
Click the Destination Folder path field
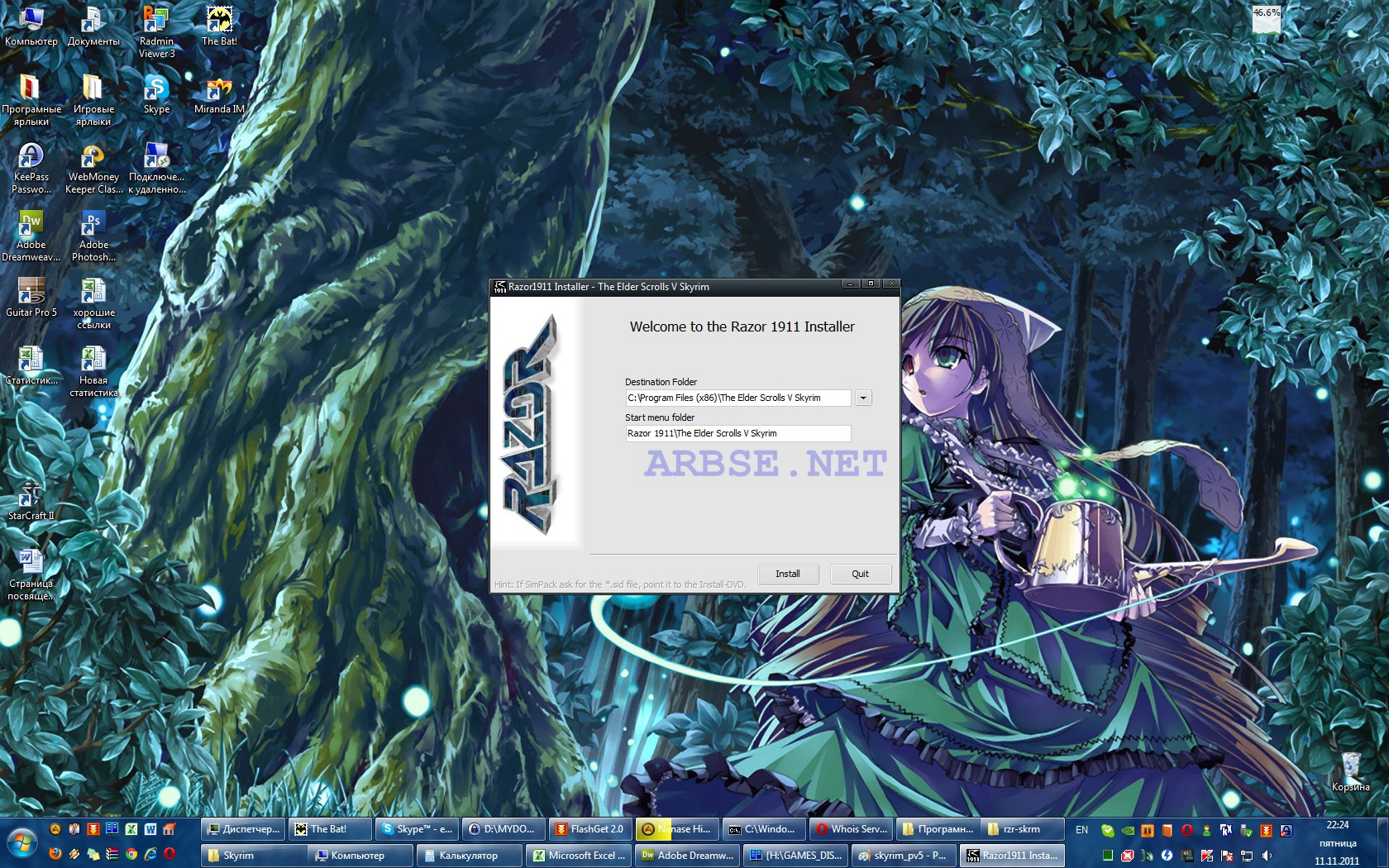click(x=738, y=398)
